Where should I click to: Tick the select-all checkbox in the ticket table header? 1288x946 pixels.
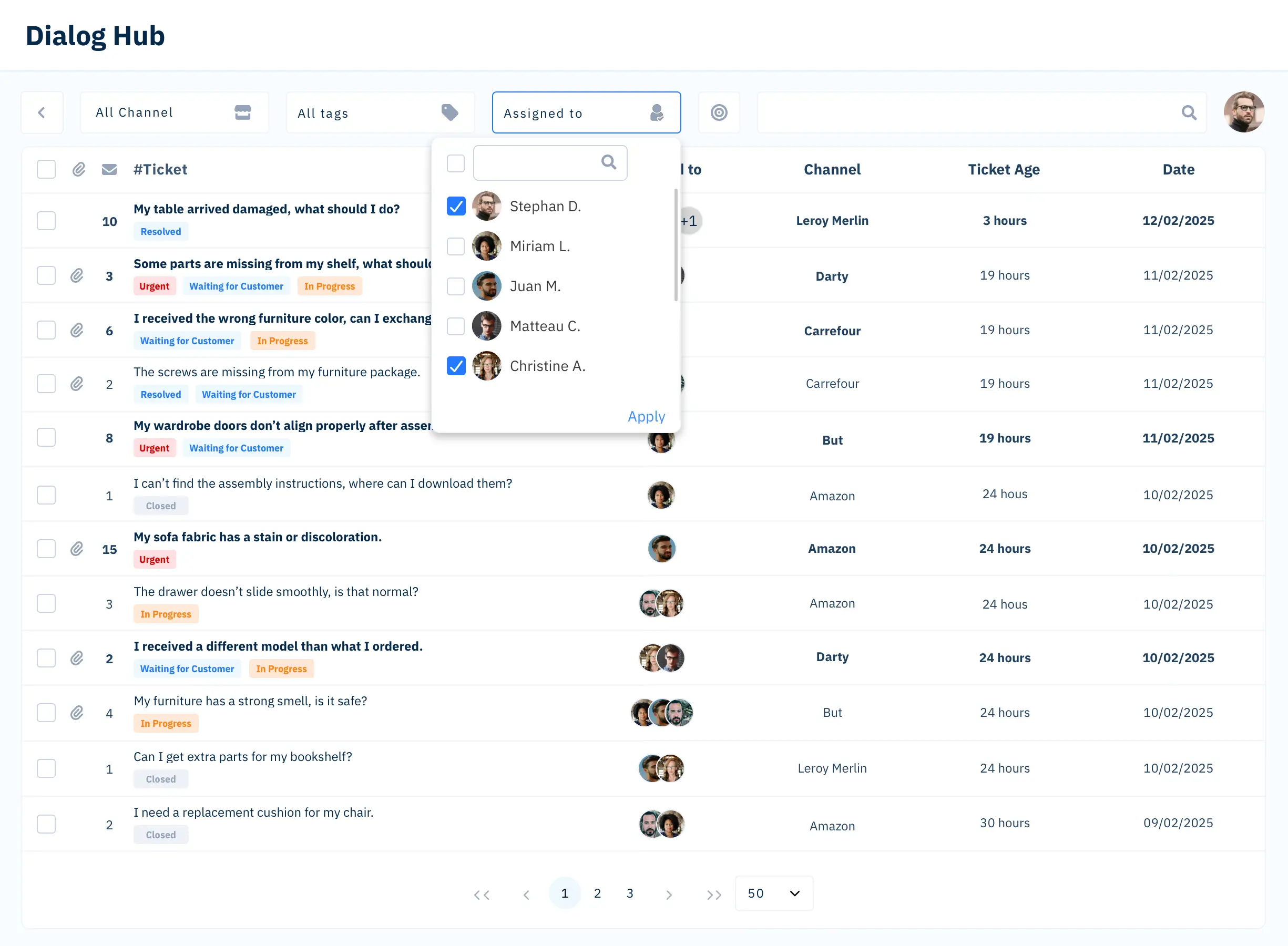click(46, 170)
